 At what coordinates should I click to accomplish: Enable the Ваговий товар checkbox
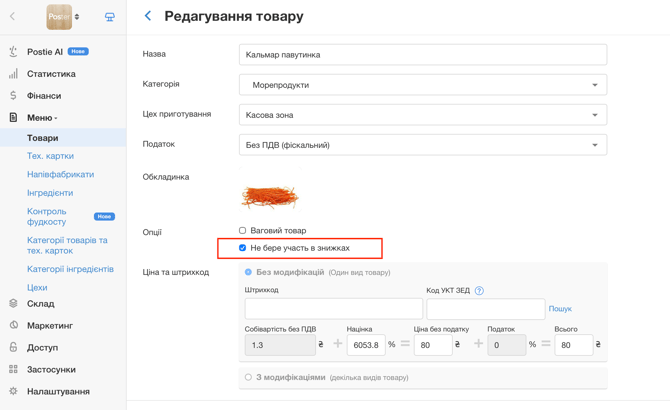[242, 231]
